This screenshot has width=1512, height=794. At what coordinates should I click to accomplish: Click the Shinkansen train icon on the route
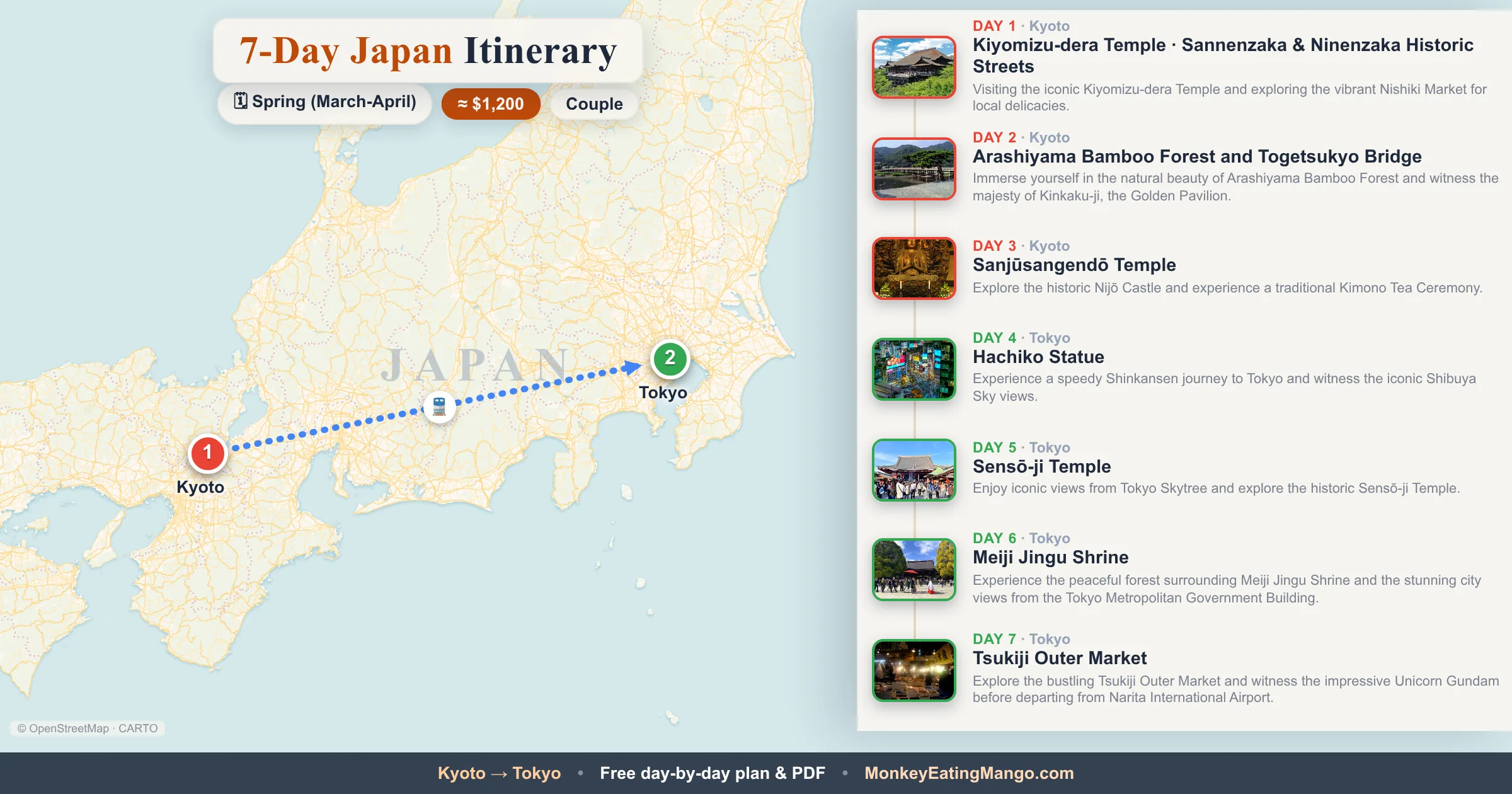pos(439,406)
